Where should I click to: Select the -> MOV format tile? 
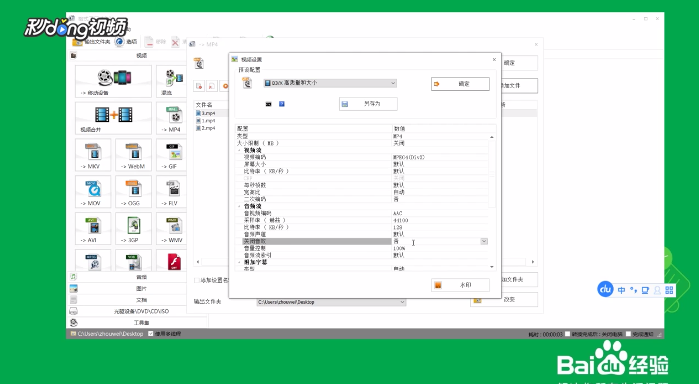tap(93, 192)
